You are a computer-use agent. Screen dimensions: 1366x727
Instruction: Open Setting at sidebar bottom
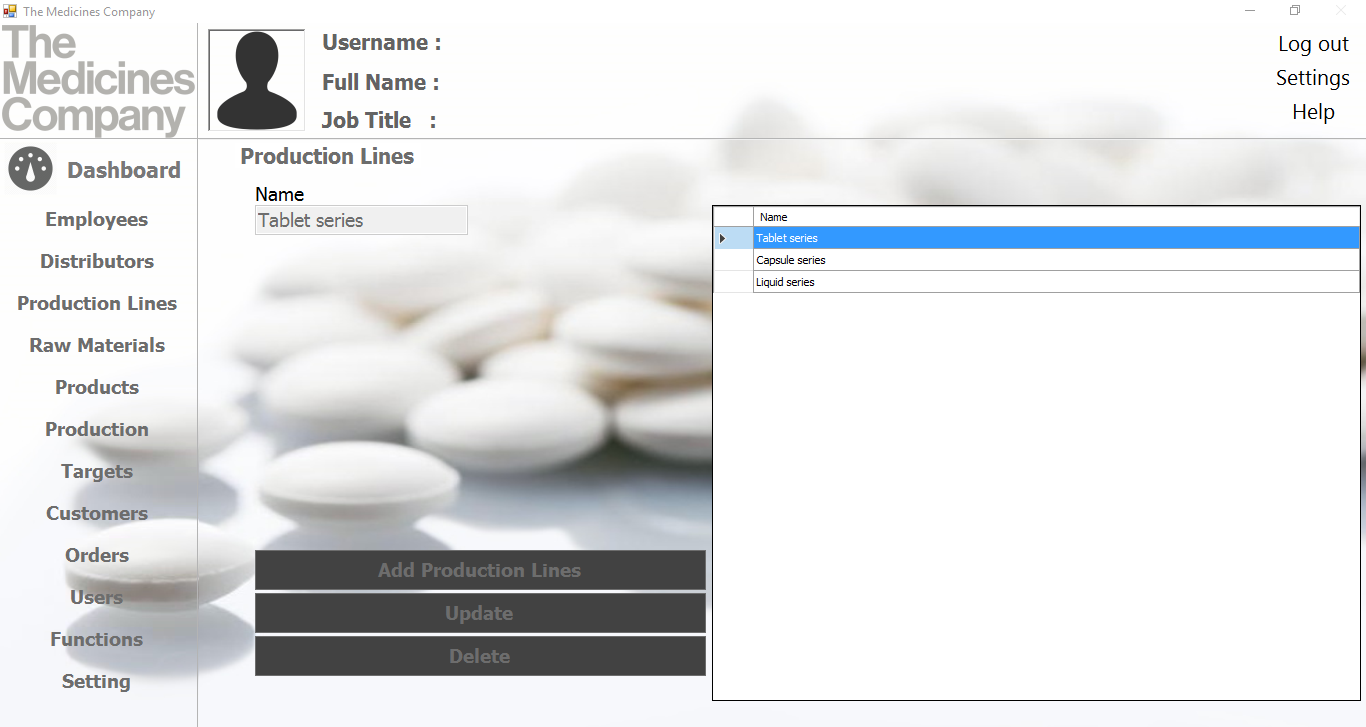point(97,681)
